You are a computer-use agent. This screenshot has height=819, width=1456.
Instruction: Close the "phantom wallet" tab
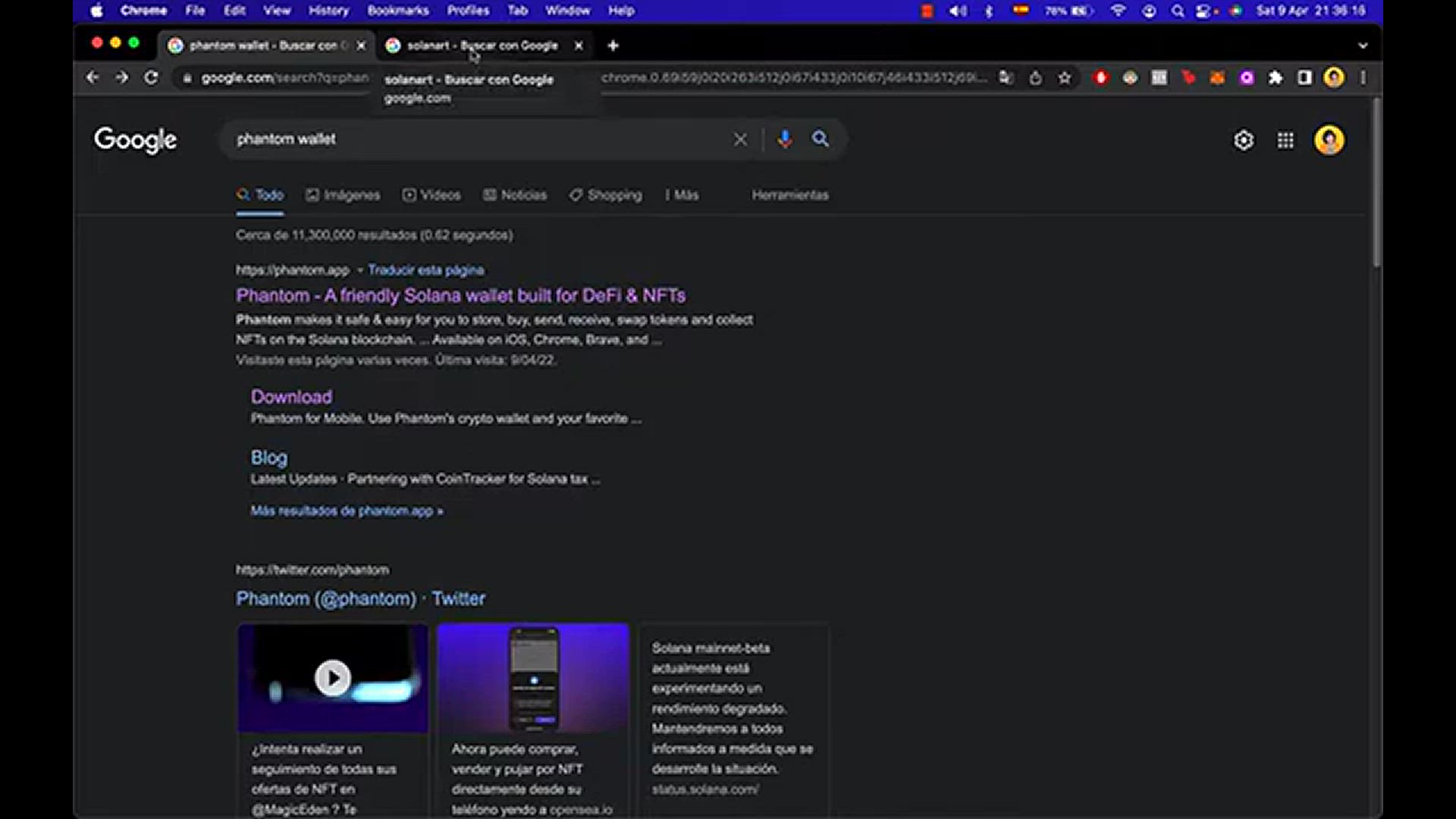click(x=361, y=45)
